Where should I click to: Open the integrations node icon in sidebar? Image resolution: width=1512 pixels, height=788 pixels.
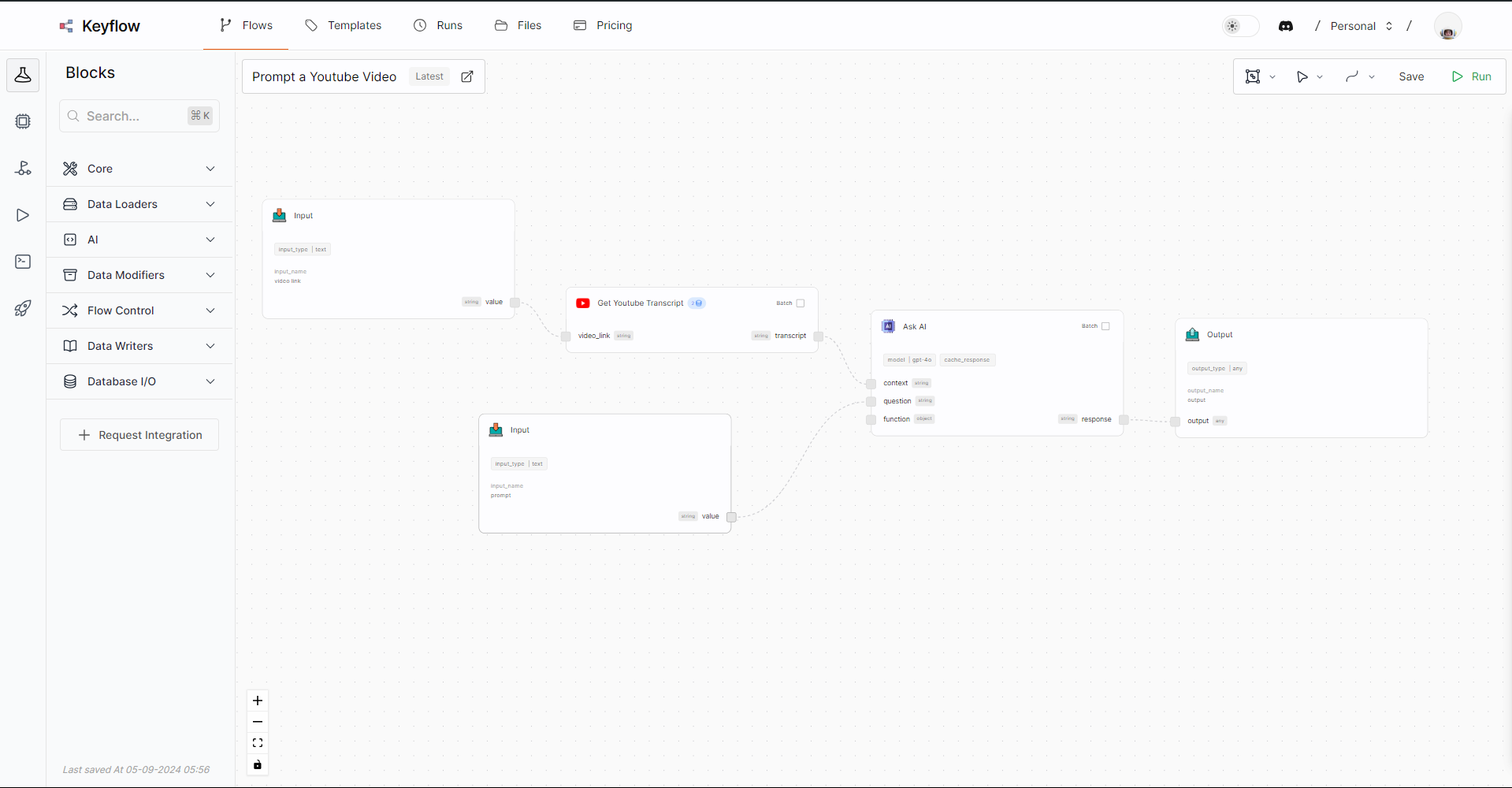click(23, 168)
